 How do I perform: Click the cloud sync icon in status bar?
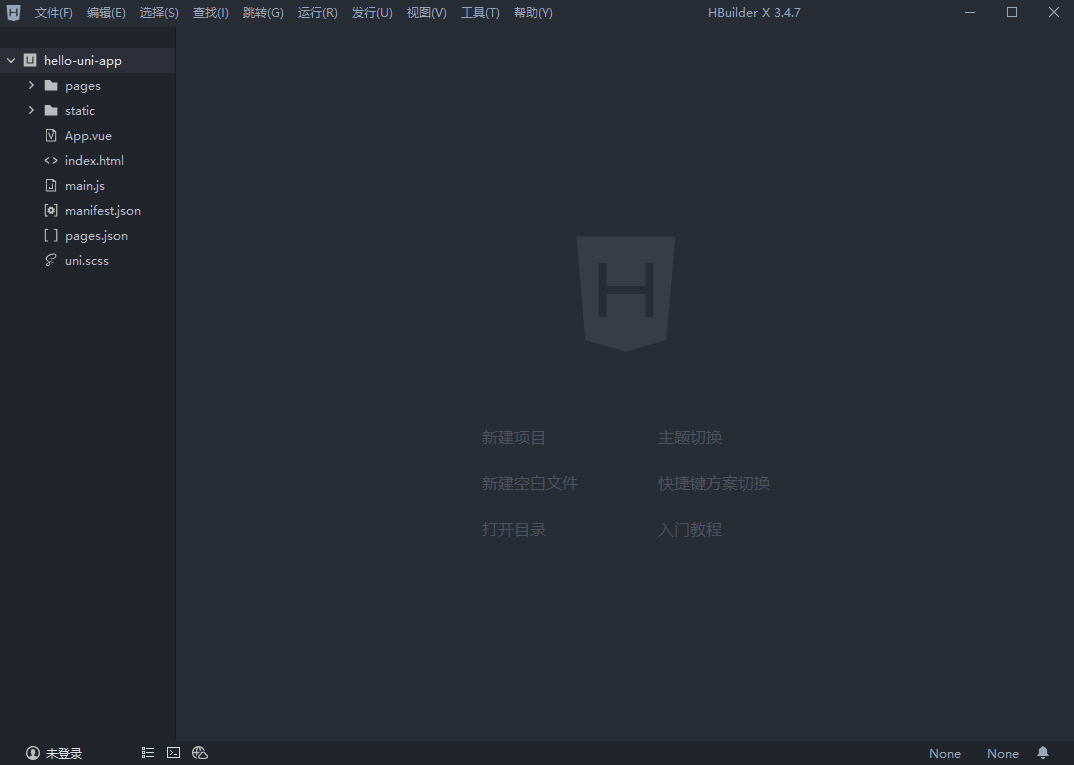[x=199, y=753]
